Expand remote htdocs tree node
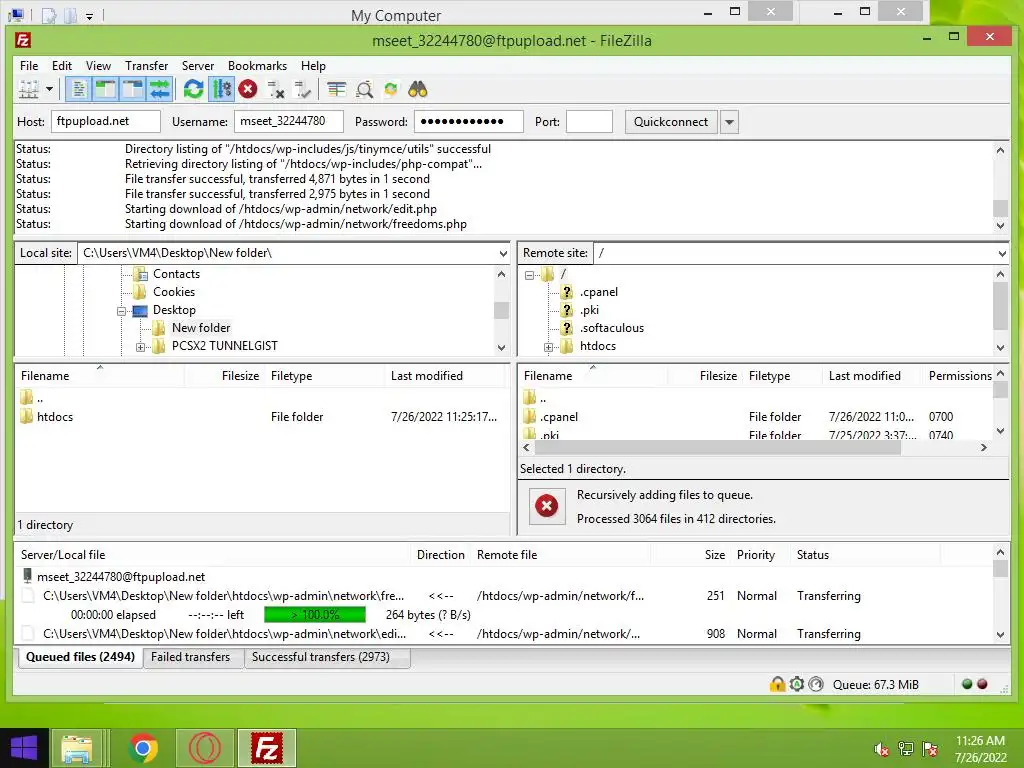This screenshot has width=1024, height=768. (x=548, y=347)
